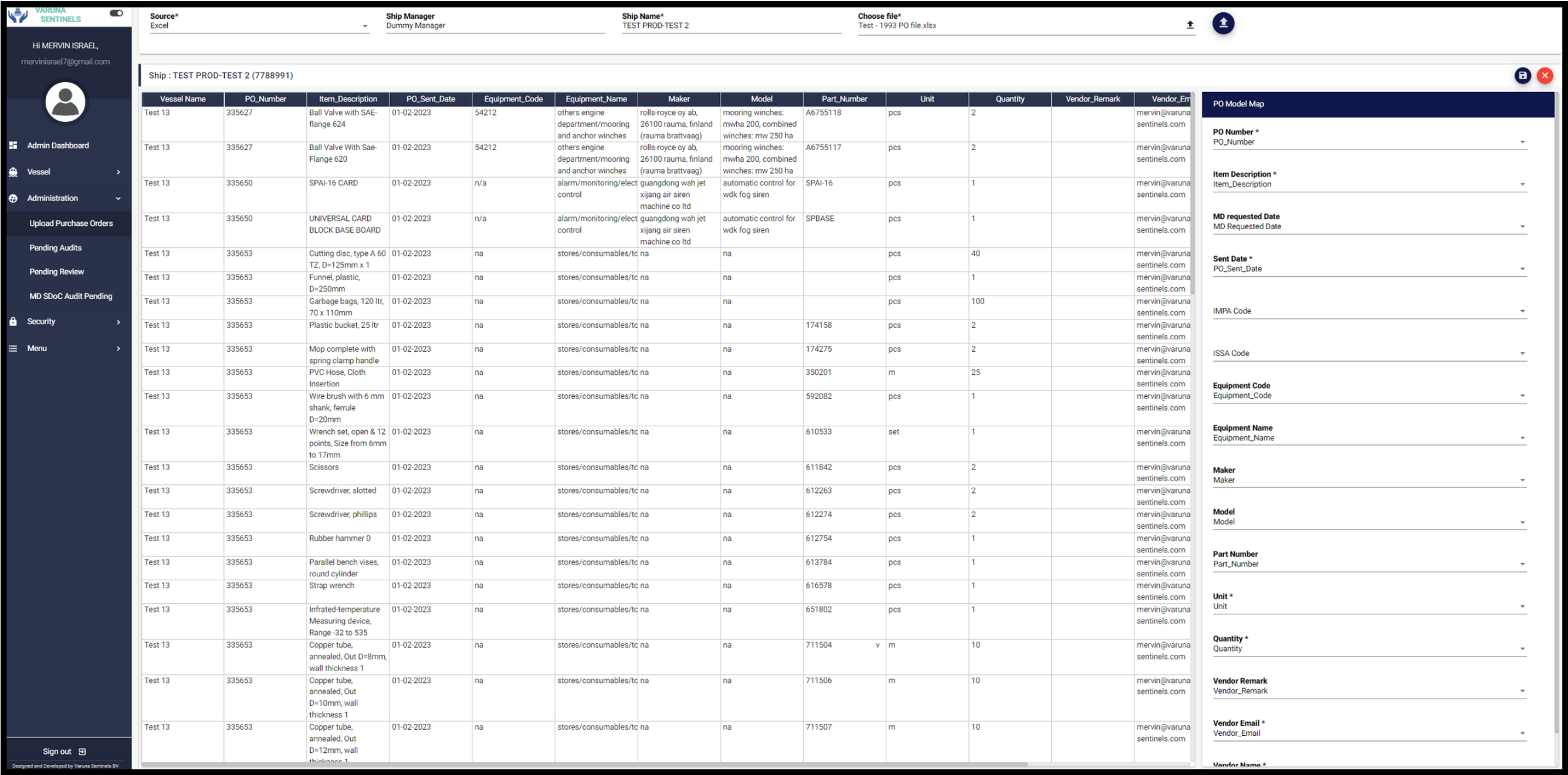Click the Ship Name input field
The image size is (1568, 775).
pos(731,26)
